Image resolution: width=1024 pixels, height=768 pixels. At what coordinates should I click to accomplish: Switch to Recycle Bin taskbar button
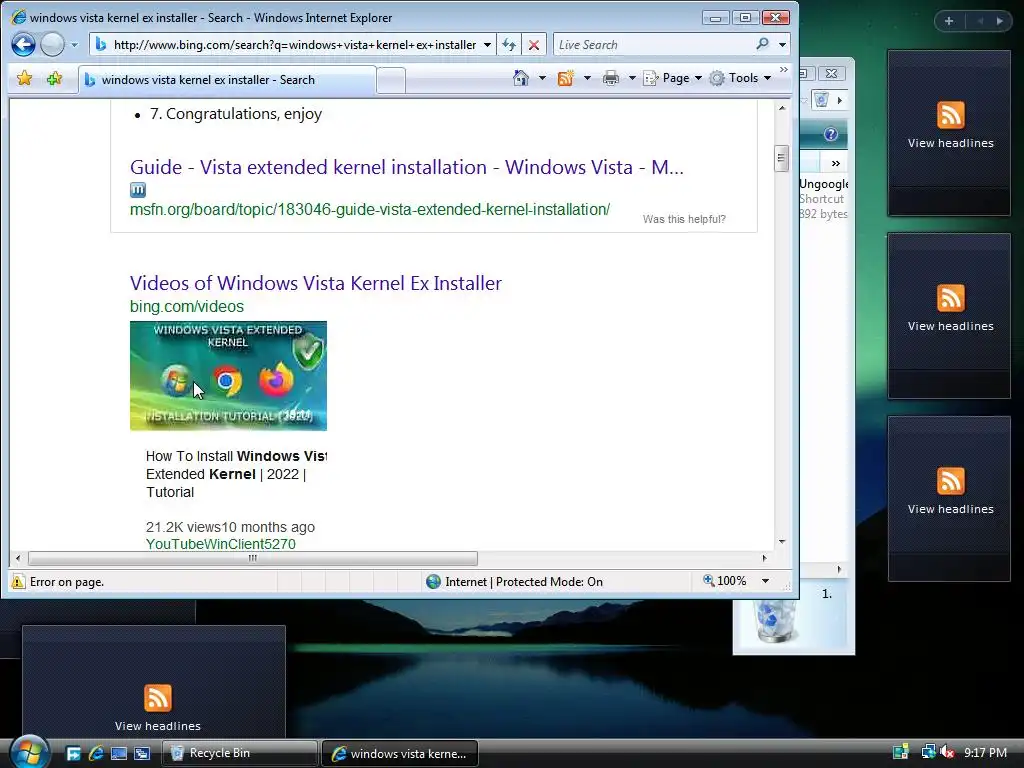click(239, 753)
